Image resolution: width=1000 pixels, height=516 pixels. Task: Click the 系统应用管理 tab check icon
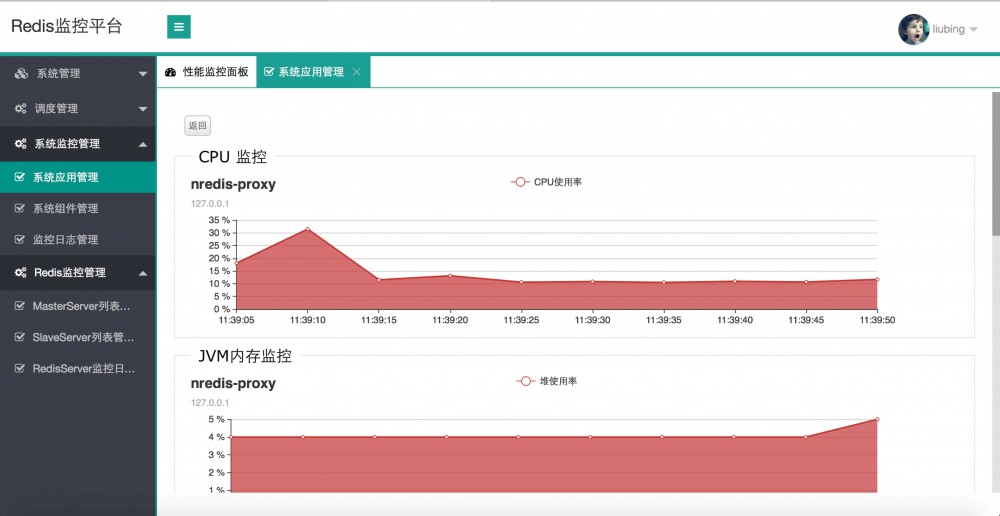click(x=268, y=72)
